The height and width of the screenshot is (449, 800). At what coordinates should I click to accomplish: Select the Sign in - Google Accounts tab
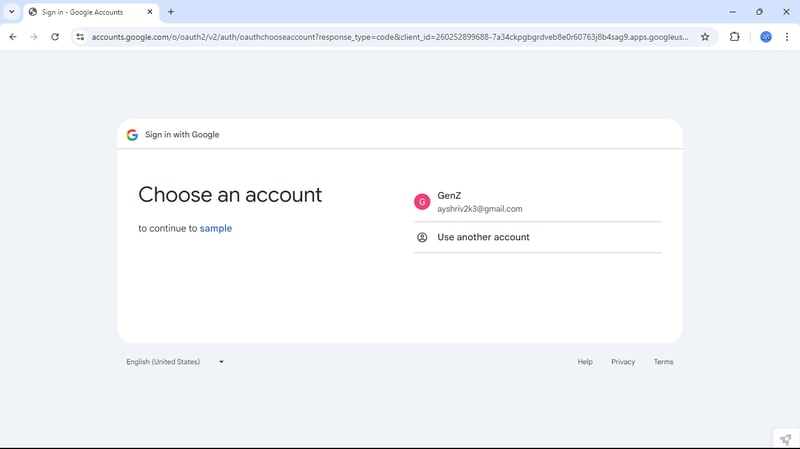[x=91, y=12]
